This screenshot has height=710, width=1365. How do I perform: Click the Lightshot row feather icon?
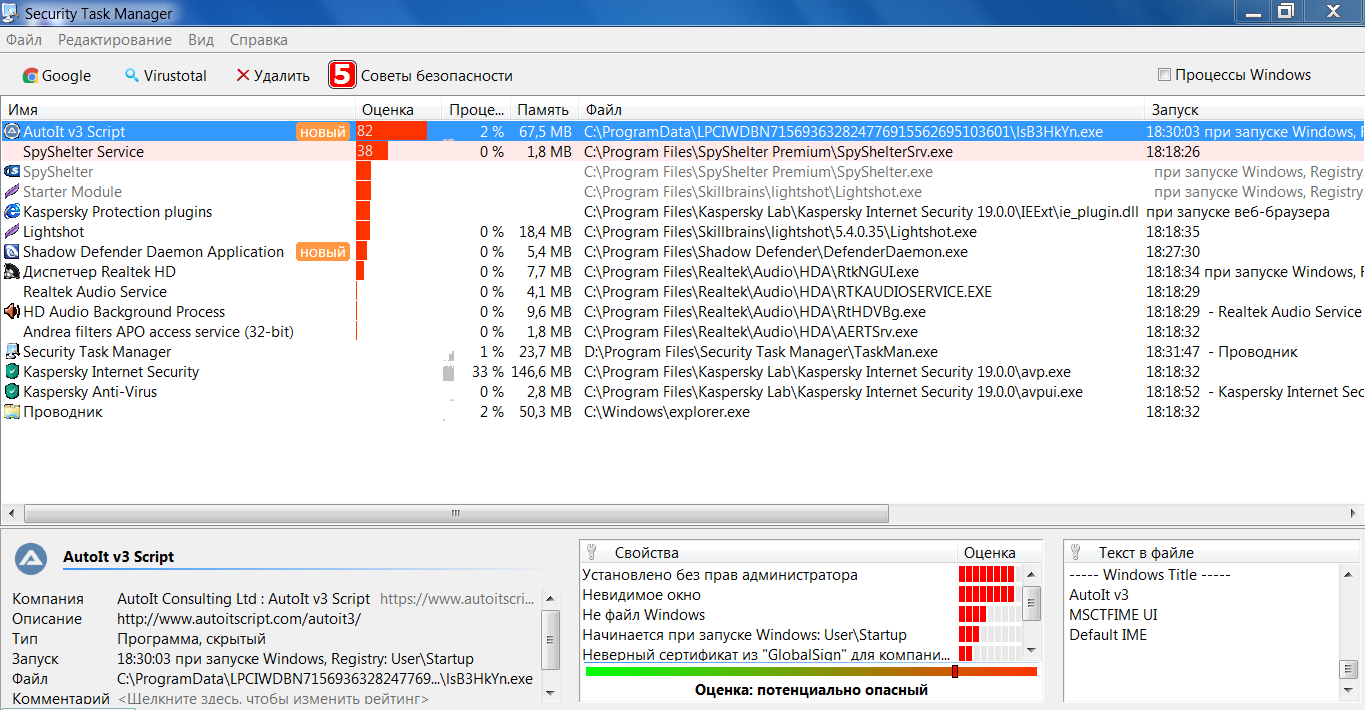[12, 232]
